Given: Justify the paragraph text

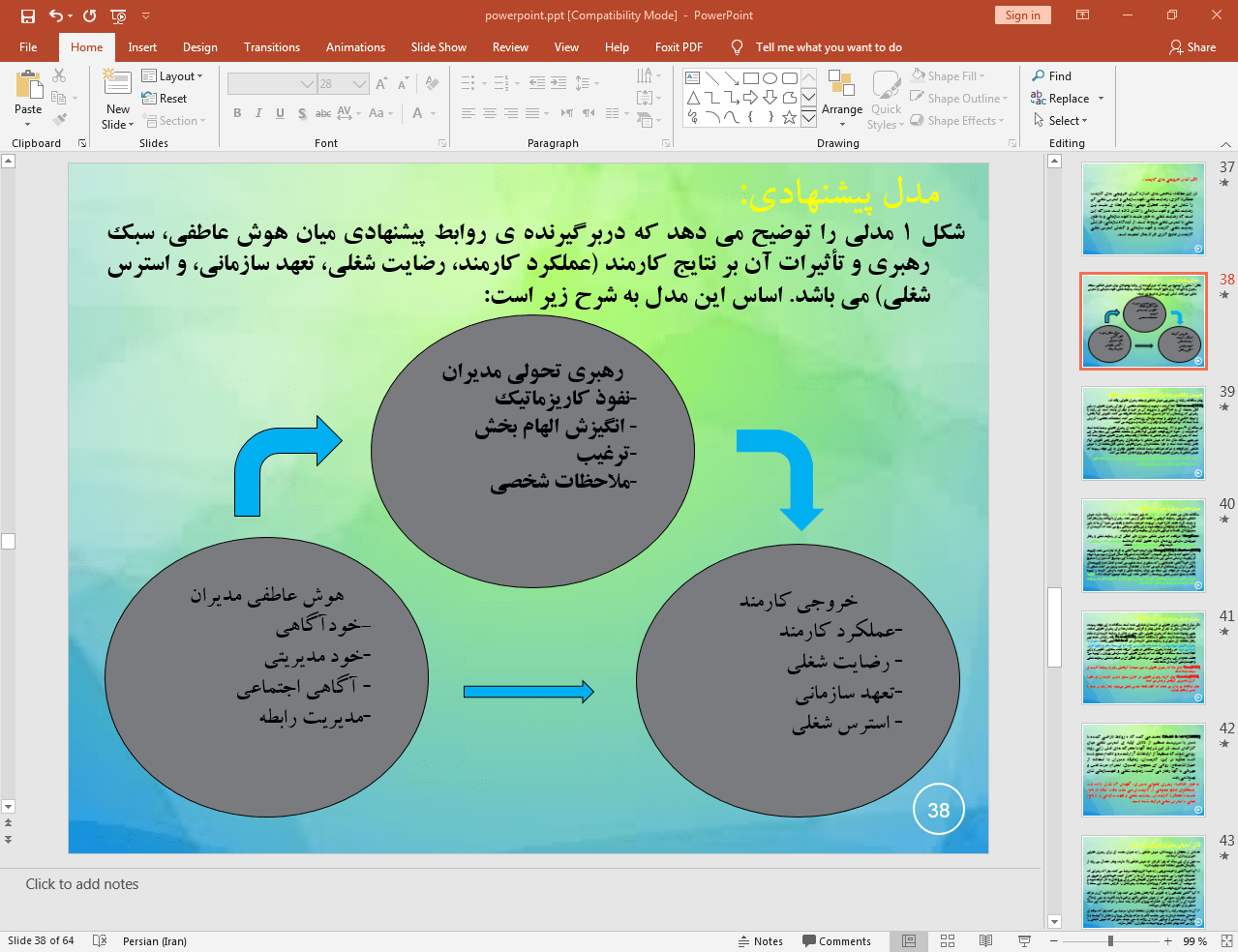Looking at the screenshot, I should pyautogui.click(x=532, y=113).
